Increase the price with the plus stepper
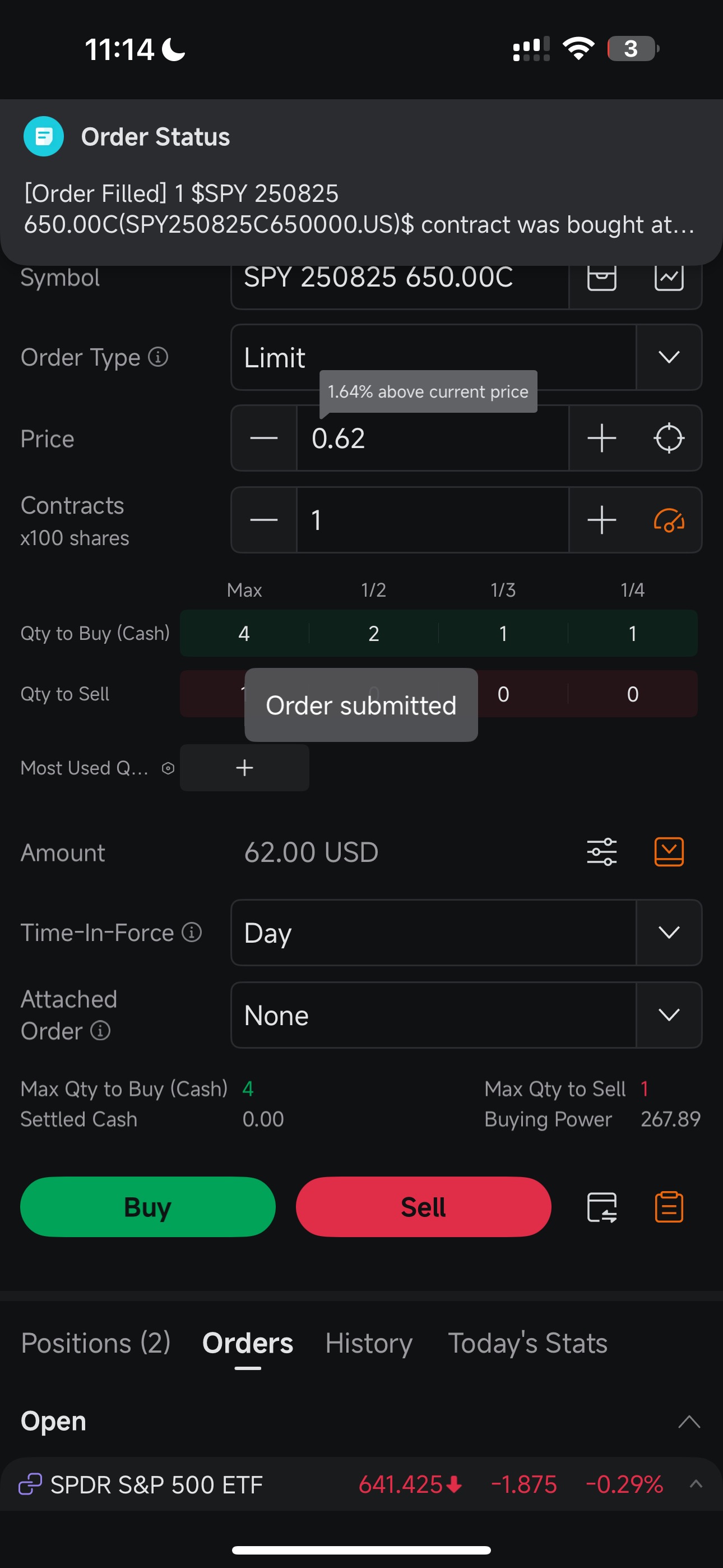The height and width of the screenshot is (1568, 723). (601, 438)
